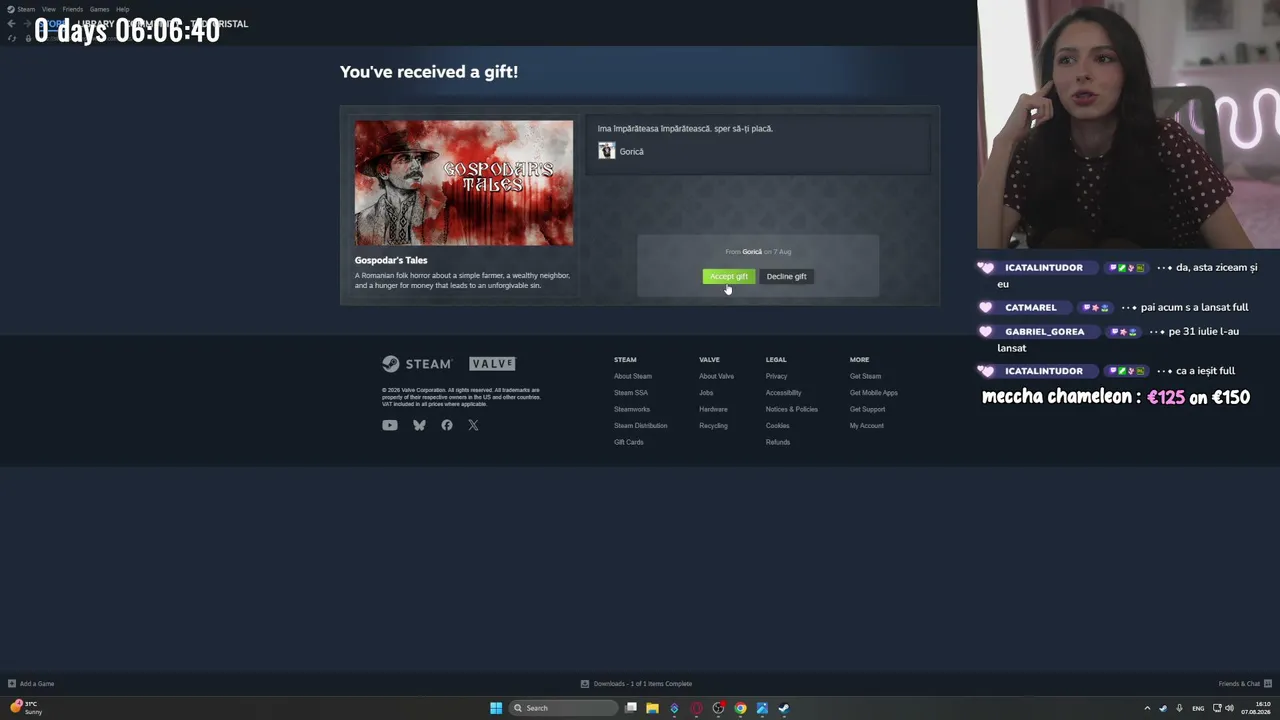Viewport: 1280px width, 720px height.
Task: Click the Valve logo in the footer
Action: click(492, 364)
